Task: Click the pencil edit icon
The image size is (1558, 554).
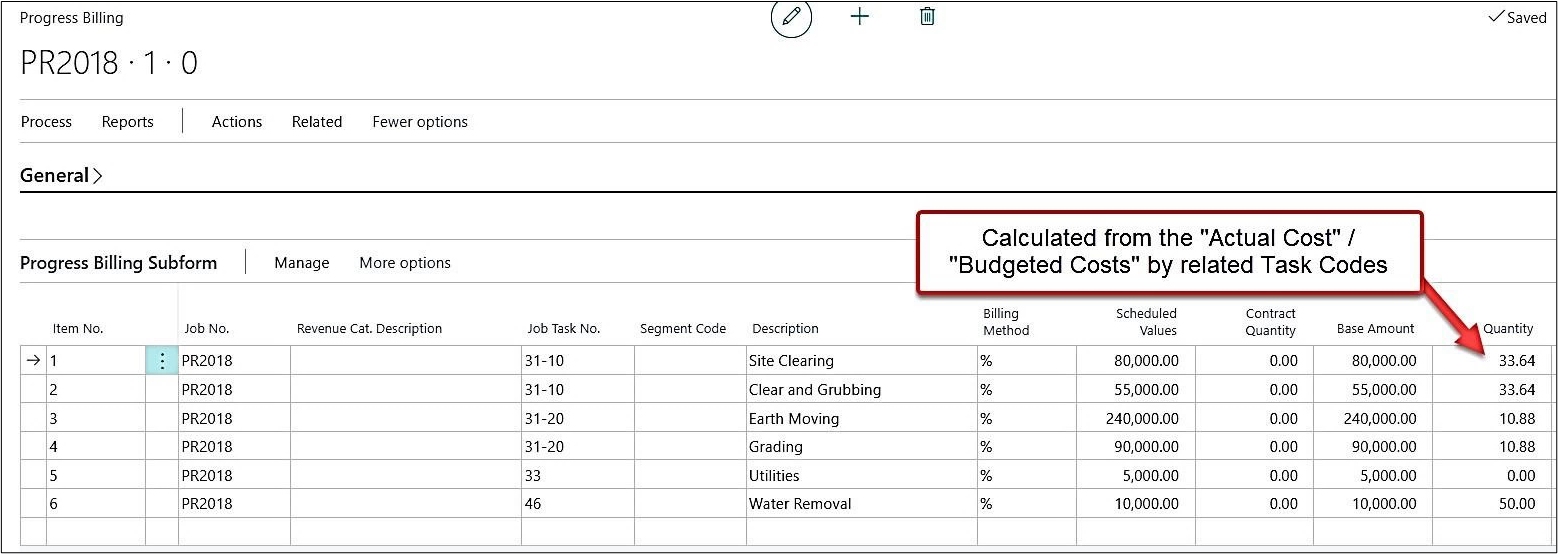Action: coord(791,18)
